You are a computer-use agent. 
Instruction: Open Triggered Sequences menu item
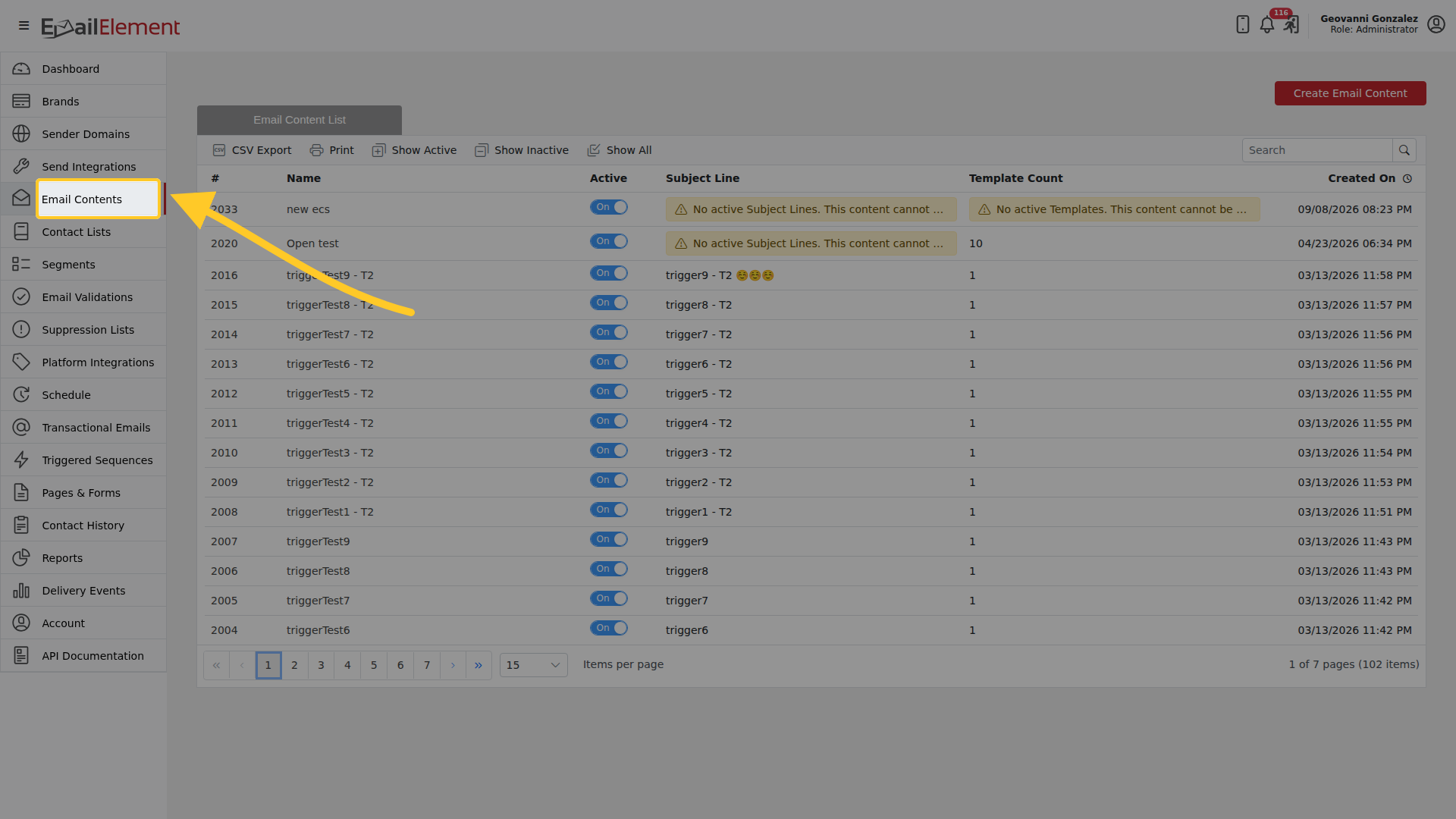[x=83, y=460]
